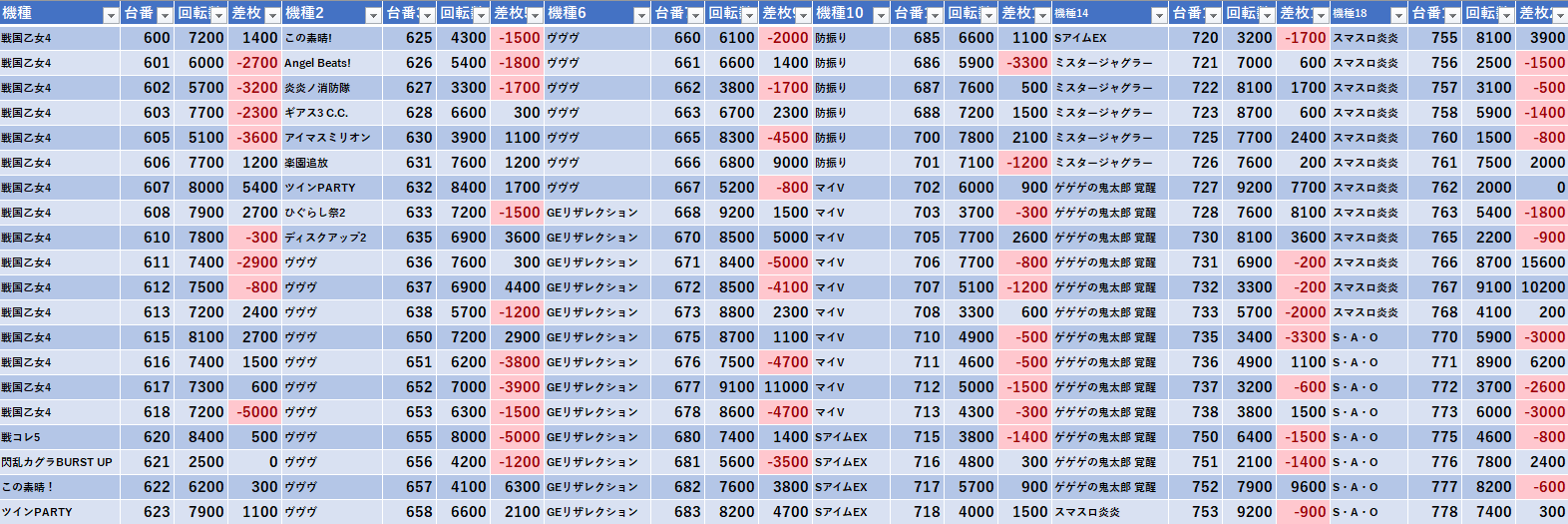
Task: Select the Angel Beats! cell
Action: pyautogui.click(x=332, y=63)
